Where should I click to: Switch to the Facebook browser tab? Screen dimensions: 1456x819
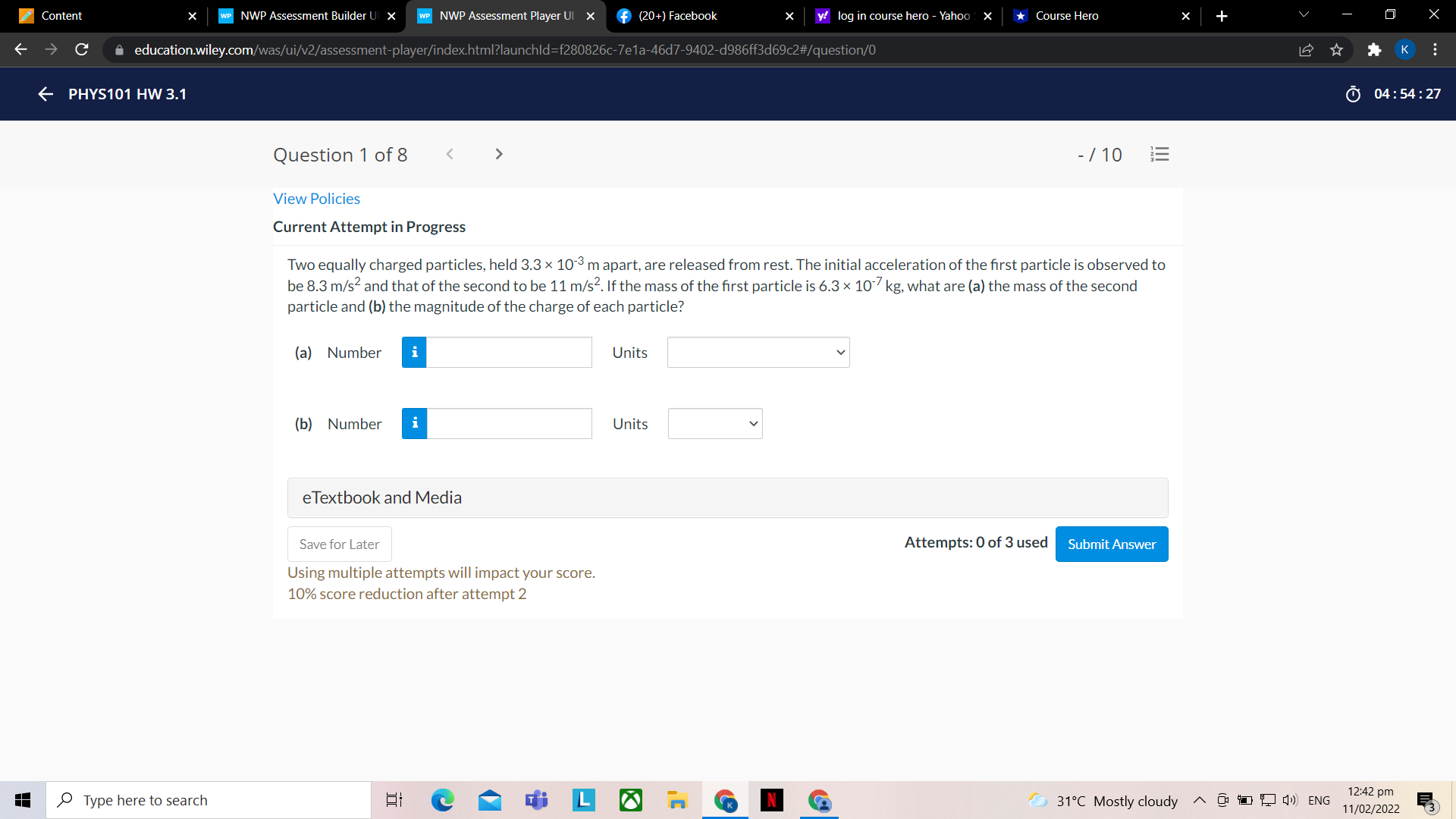tap(677, 15)
